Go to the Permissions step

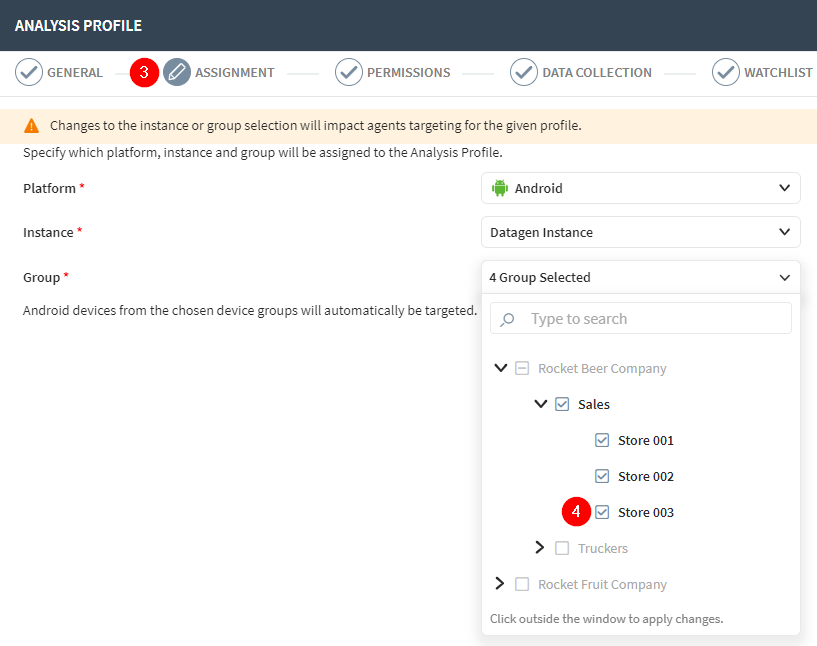coord(408,72)
